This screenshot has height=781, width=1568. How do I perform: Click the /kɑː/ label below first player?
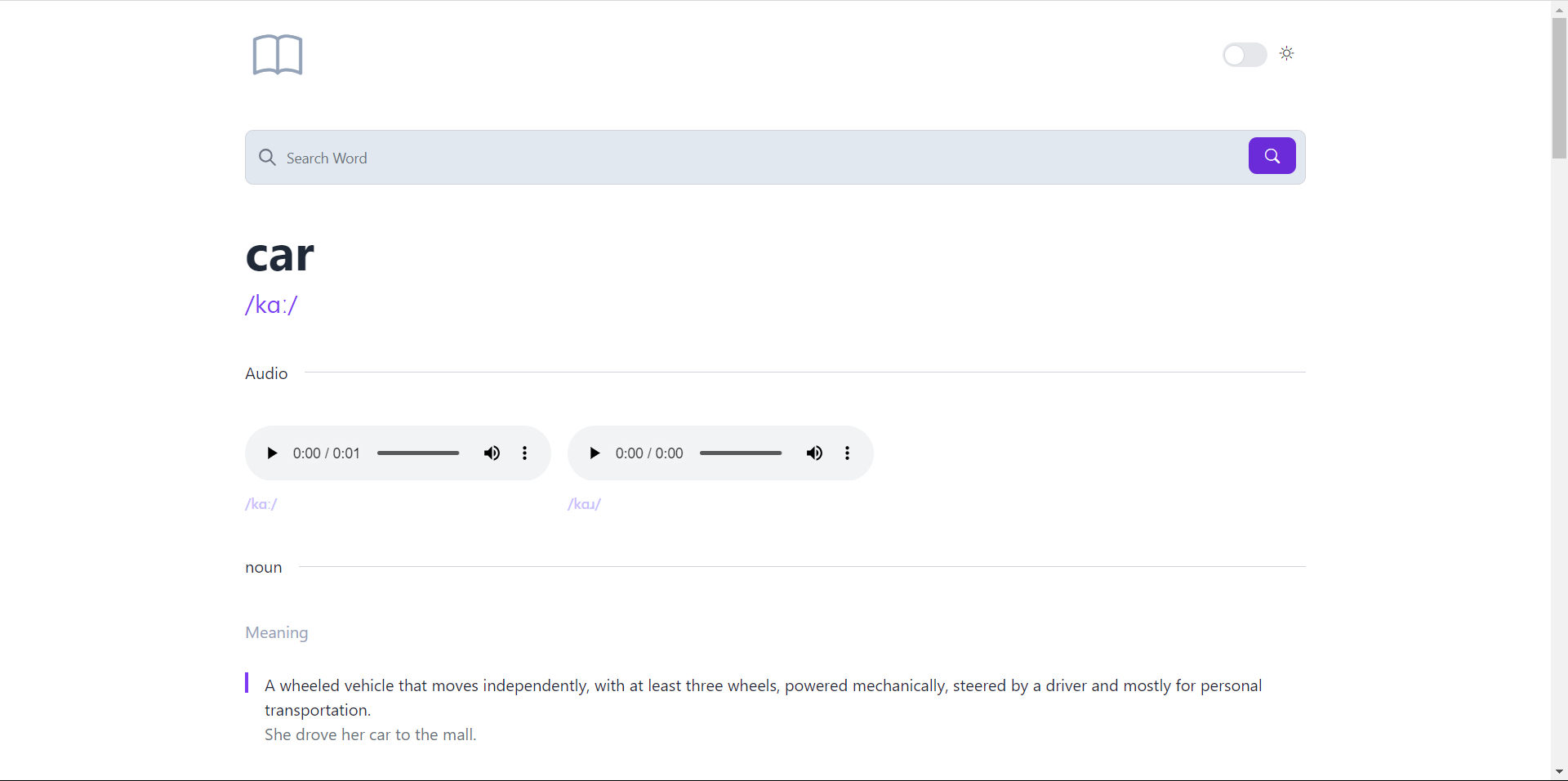[x=261, y=504]
